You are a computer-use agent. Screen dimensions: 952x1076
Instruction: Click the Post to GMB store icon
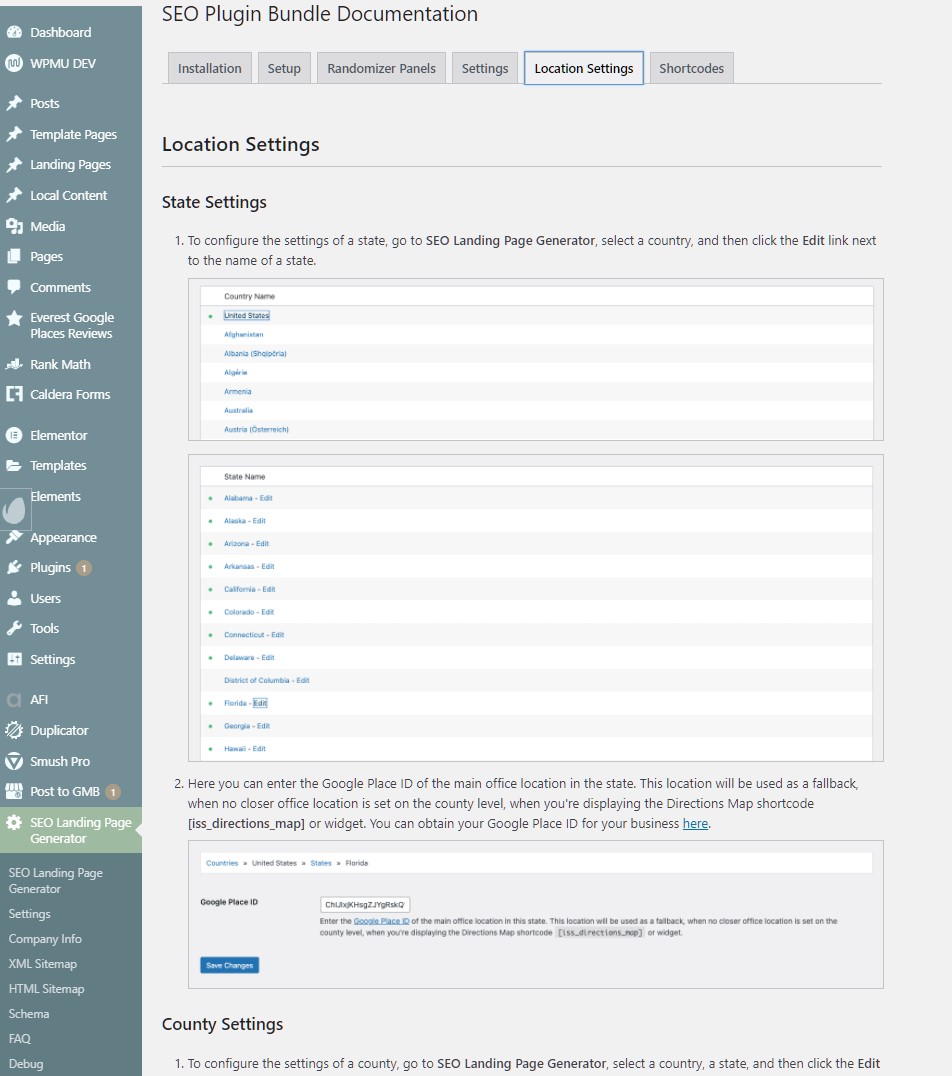tap(14, 791)
